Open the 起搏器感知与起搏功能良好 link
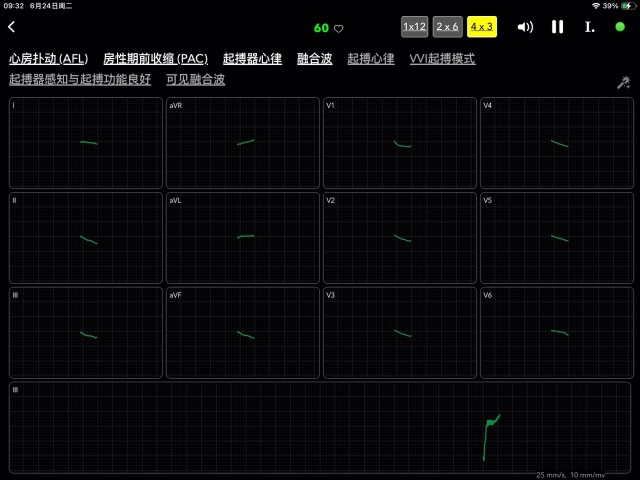Screen dimensions: 640x480 (80, 79)
